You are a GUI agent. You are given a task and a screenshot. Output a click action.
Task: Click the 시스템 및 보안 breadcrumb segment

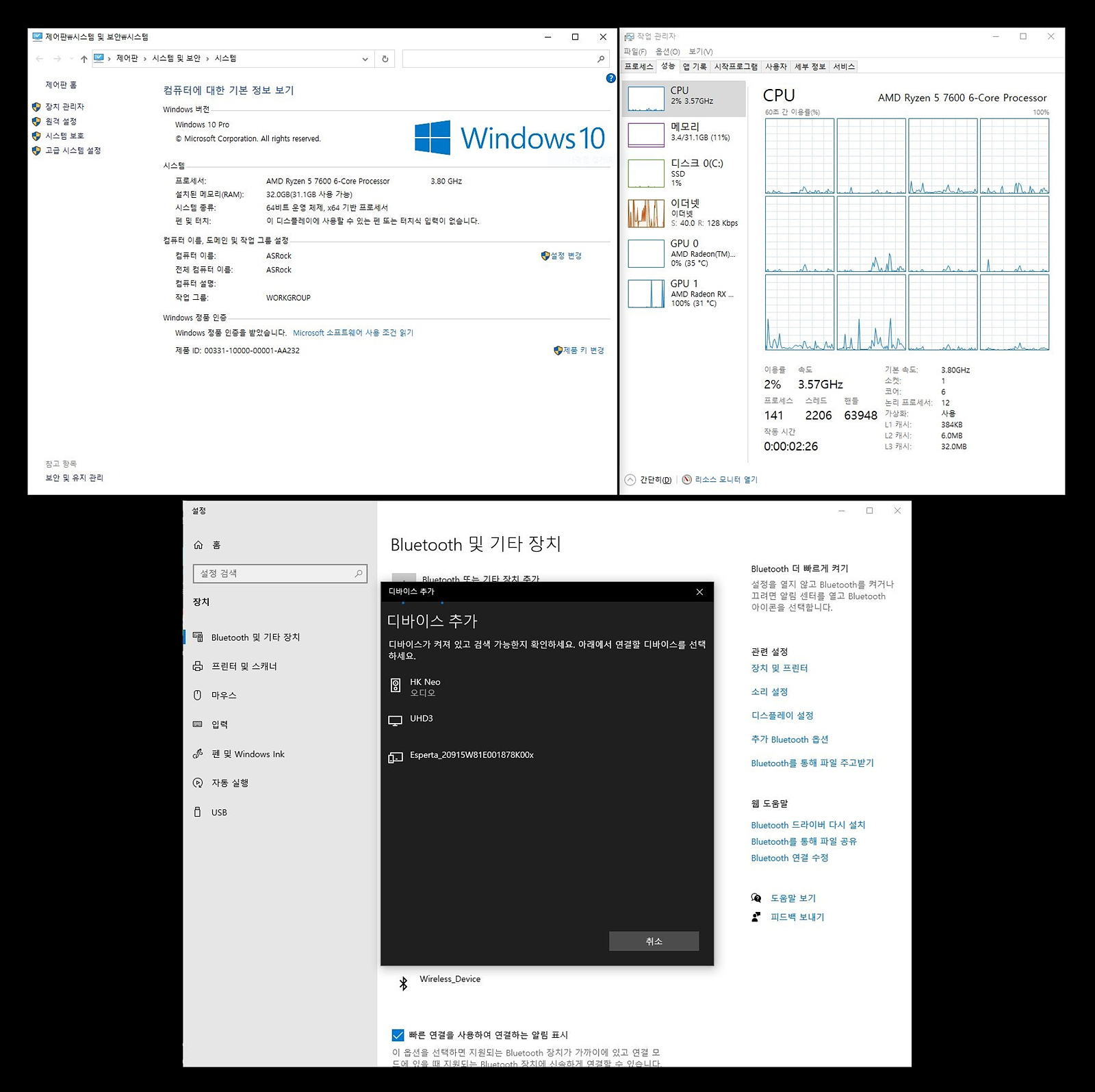[x=176, y=58]
